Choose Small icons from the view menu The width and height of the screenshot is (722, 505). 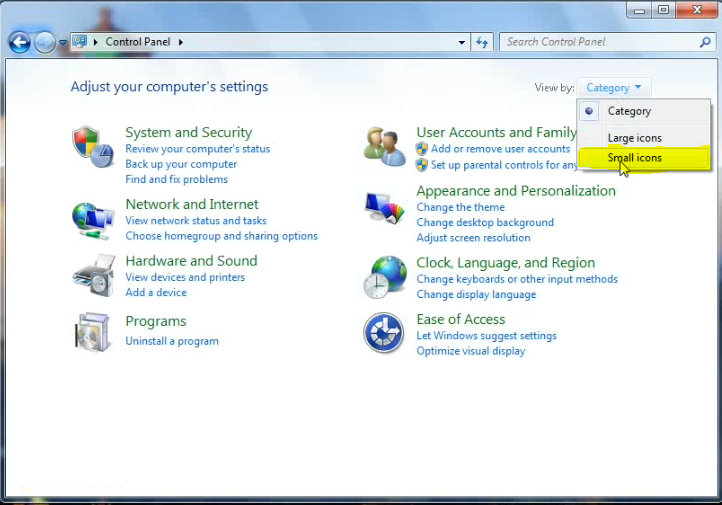pyautogui.click(x=644, y=158)
